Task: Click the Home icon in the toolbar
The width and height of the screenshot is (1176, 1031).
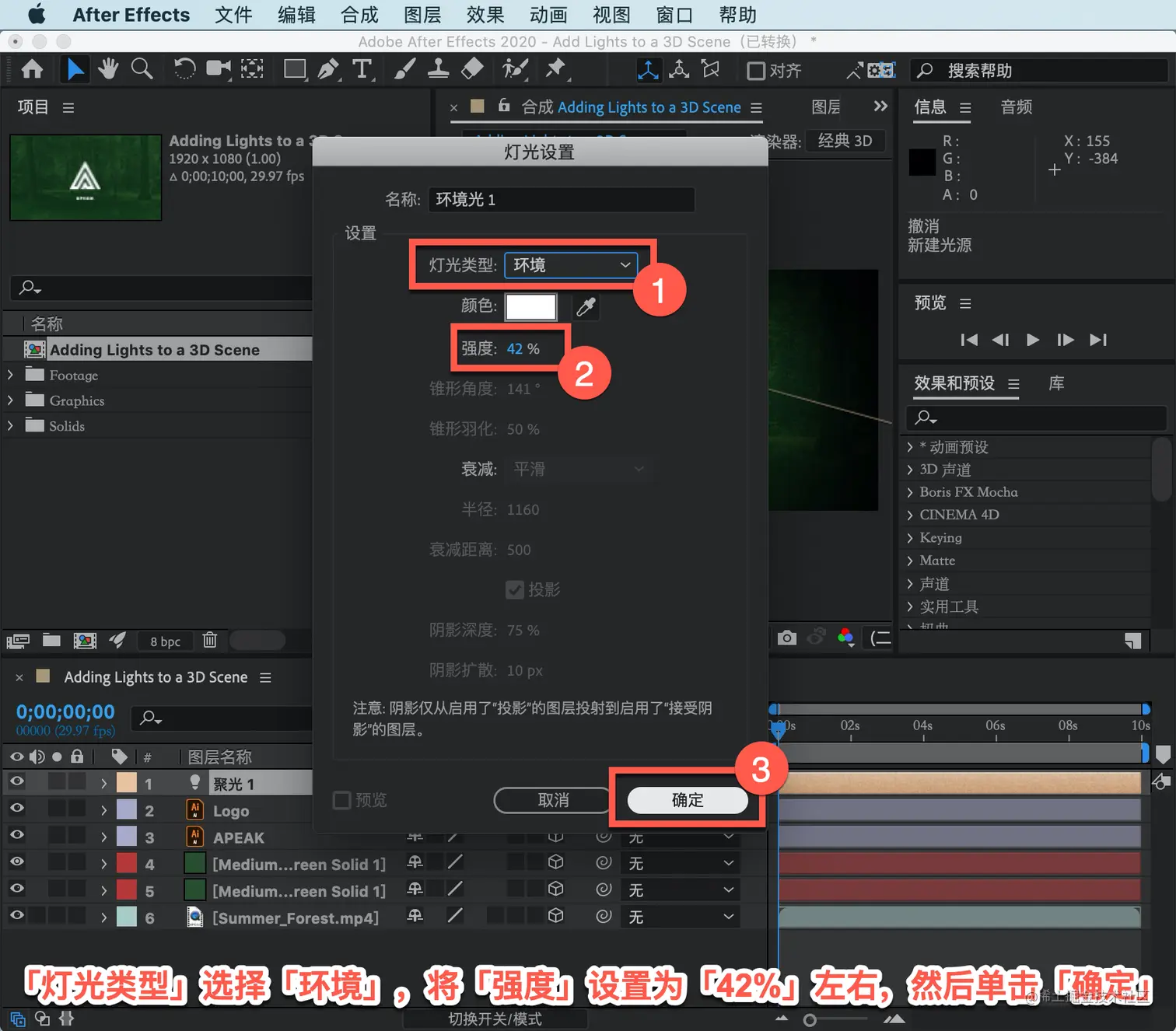Action: point(32,70)
